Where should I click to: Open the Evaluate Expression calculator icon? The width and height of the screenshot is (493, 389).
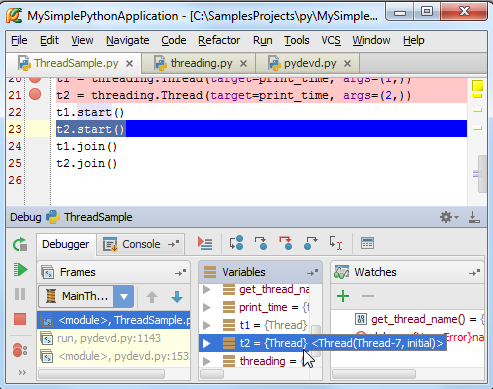[367, 243]
